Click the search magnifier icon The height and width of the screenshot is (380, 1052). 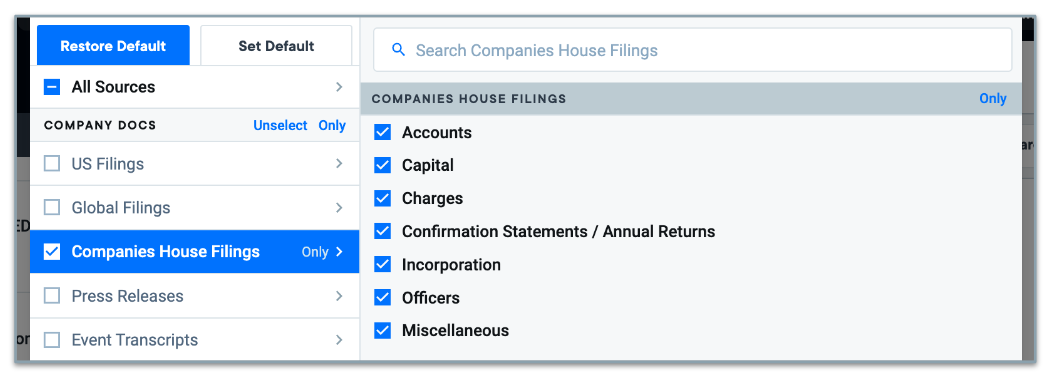coord(399,50)
